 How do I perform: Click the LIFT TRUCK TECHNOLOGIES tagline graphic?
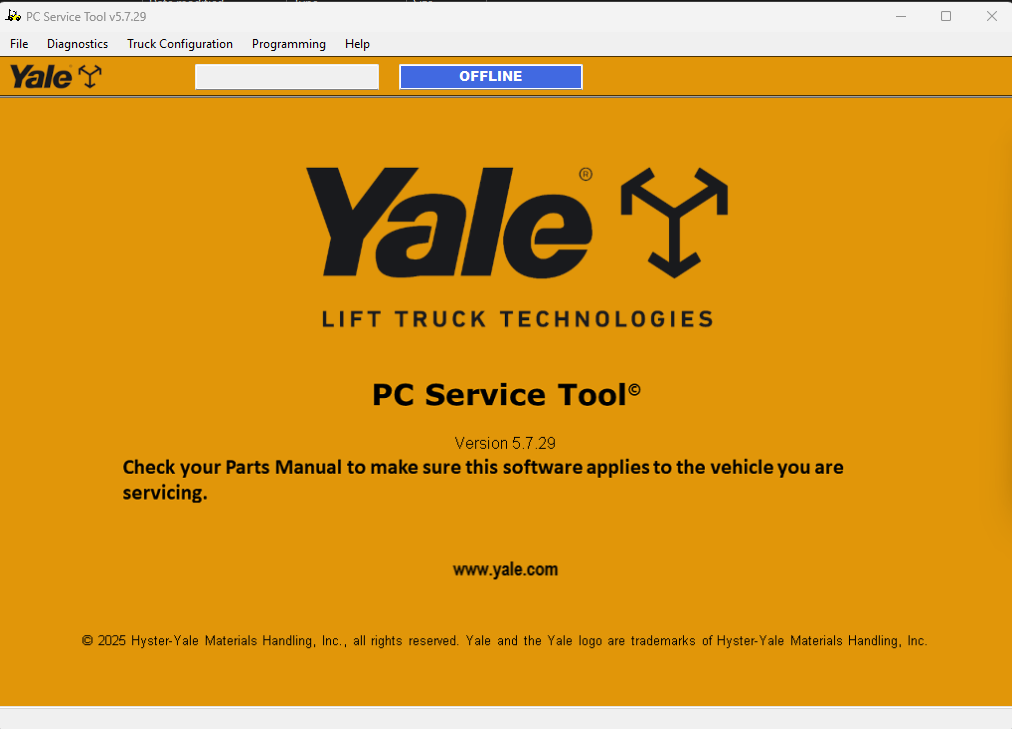pos(517,319)
